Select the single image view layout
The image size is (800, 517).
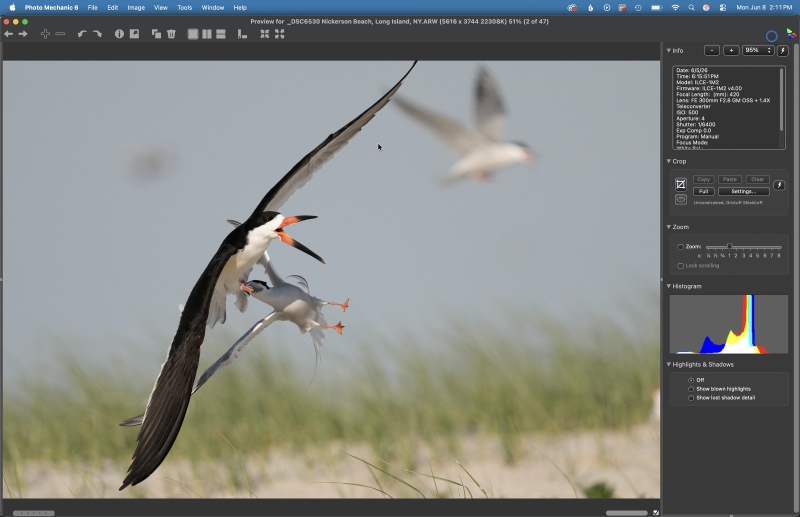tap(193, 34)
